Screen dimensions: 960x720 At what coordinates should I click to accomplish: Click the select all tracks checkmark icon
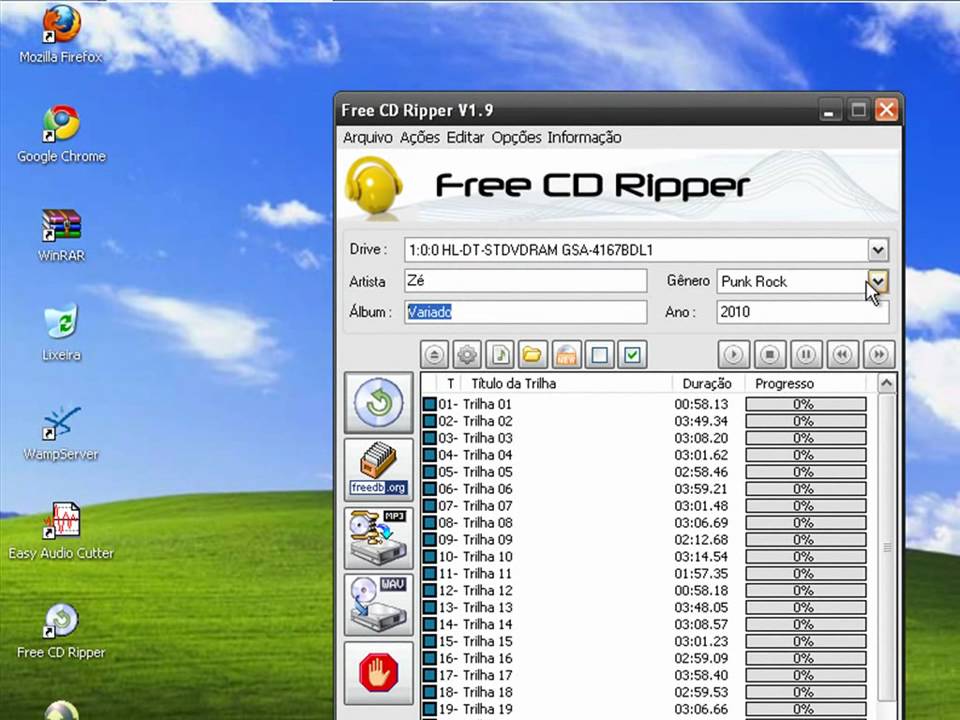tap(632, 354)
